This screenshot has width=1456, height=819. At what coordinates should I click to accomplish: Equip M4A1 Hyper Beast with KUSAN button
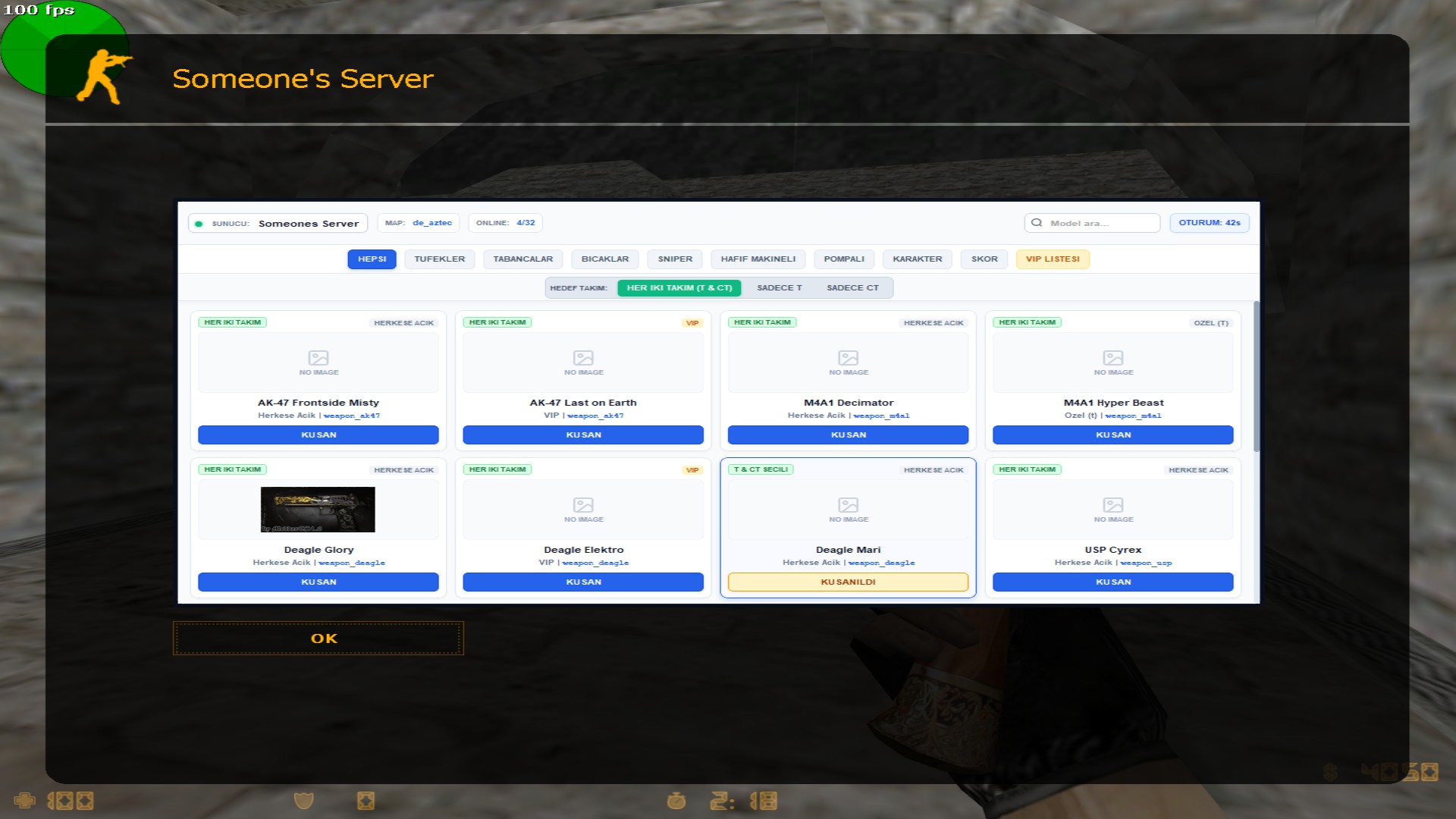[x=1113, y=435]
